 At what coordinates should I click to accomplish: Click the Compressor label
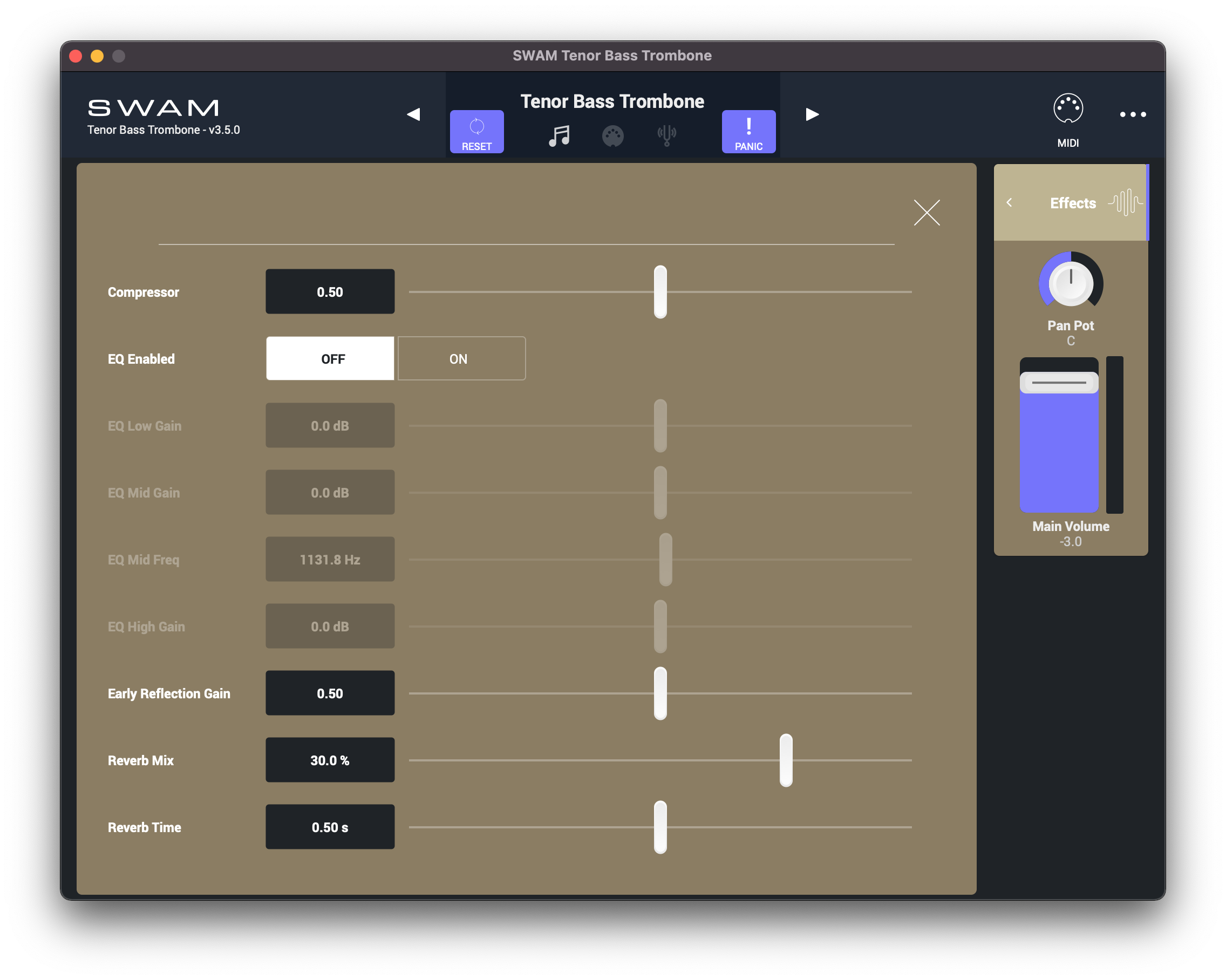coord(144,292)
